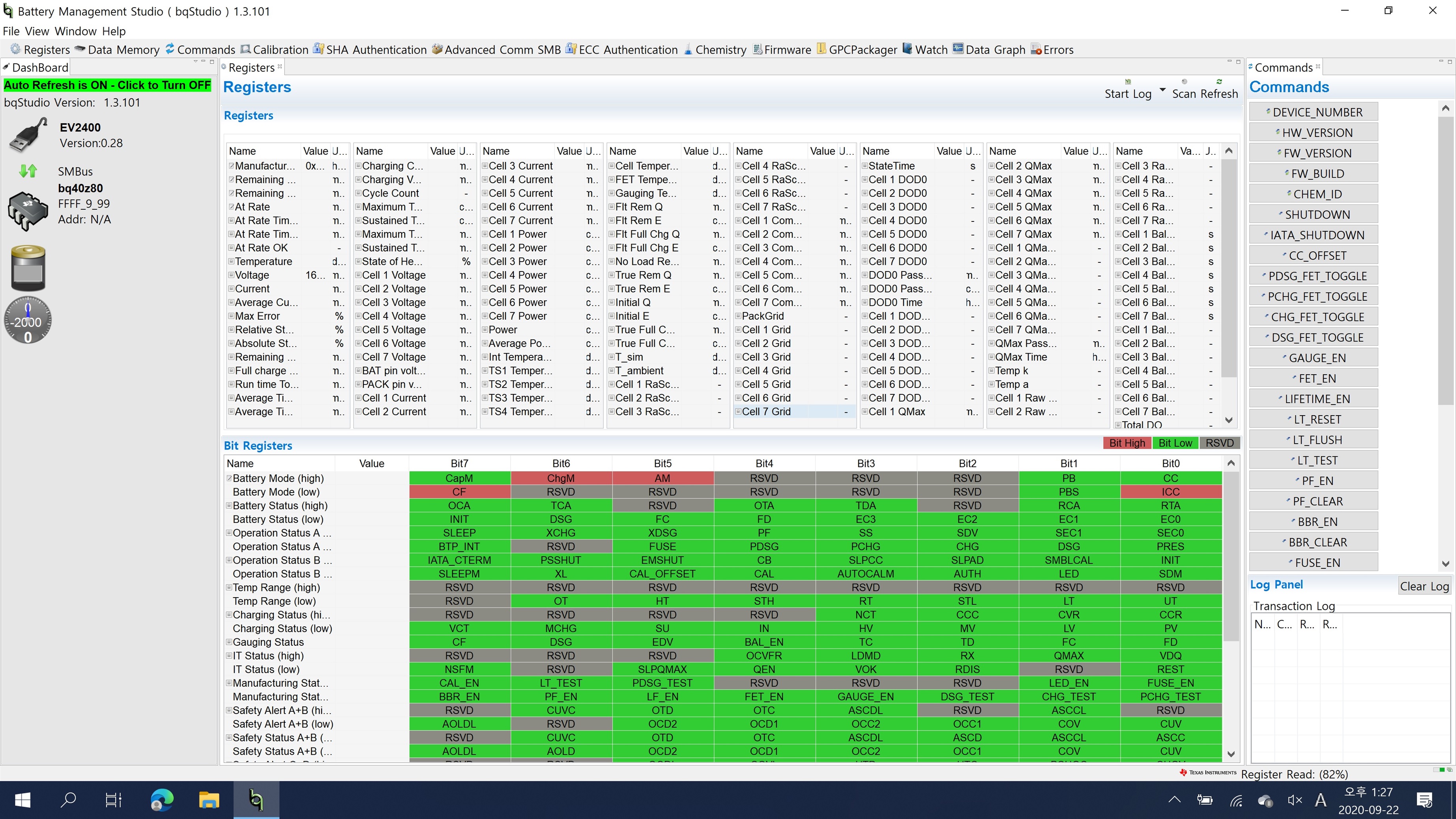Send the SHUTDOWN command
This screenshot has height=819, width=1456.
[1313, 214]
